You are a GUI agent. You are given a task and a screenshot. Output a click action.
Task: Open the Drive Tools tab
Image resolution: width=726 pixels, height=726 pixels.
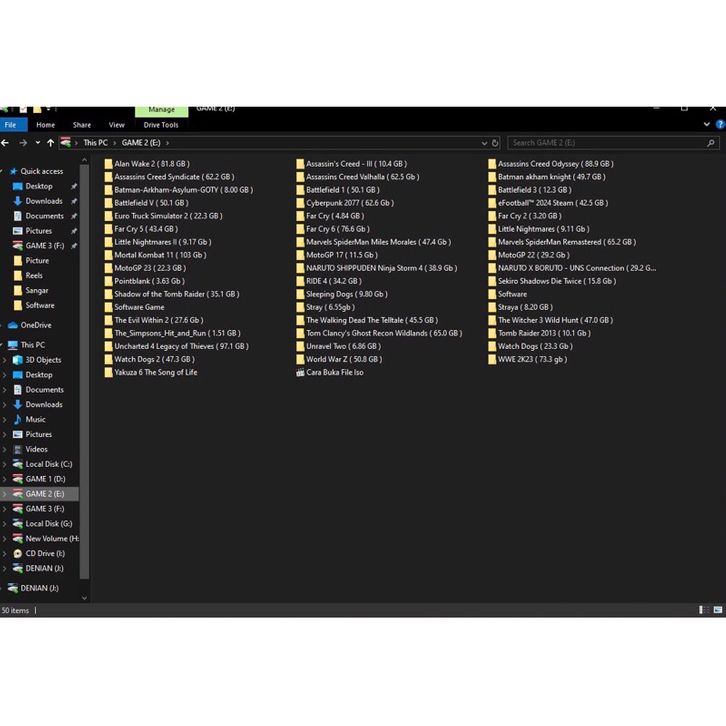[x=161, y=125]
